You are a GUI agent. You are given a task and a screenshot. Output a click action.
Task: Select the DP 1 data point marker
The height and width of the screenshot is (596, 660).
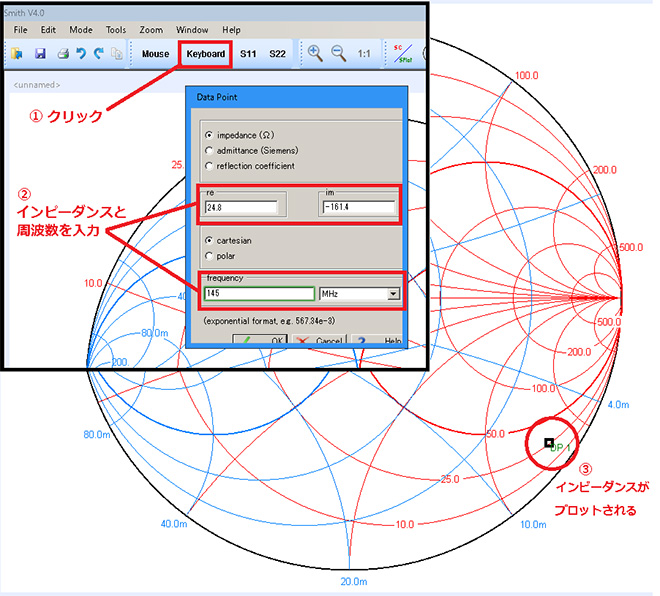pyautogui.click(x=548, y=443)
